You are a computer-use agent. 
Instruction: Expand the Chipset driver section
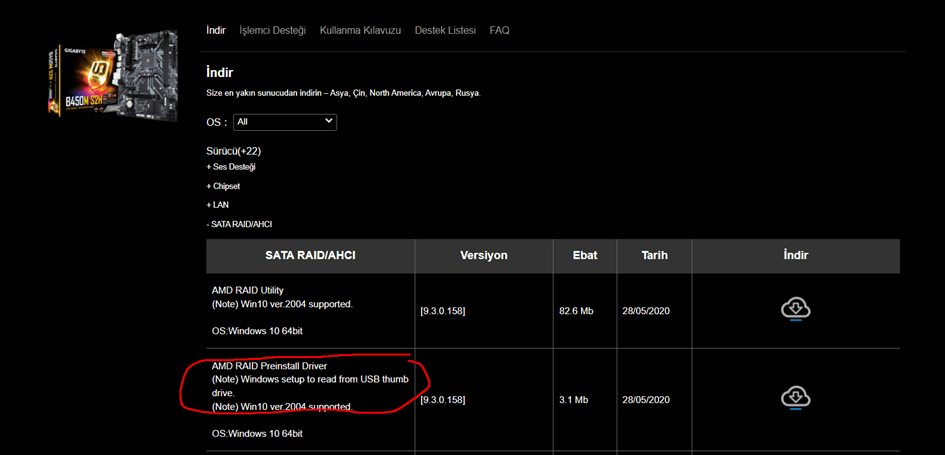click(223, 186)
